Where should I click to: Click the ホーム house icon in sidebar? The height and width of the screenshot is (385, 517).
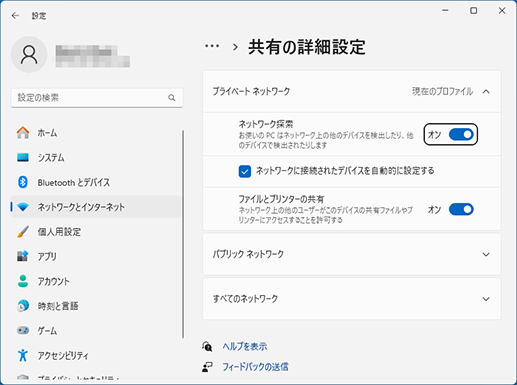pos(23,133)
